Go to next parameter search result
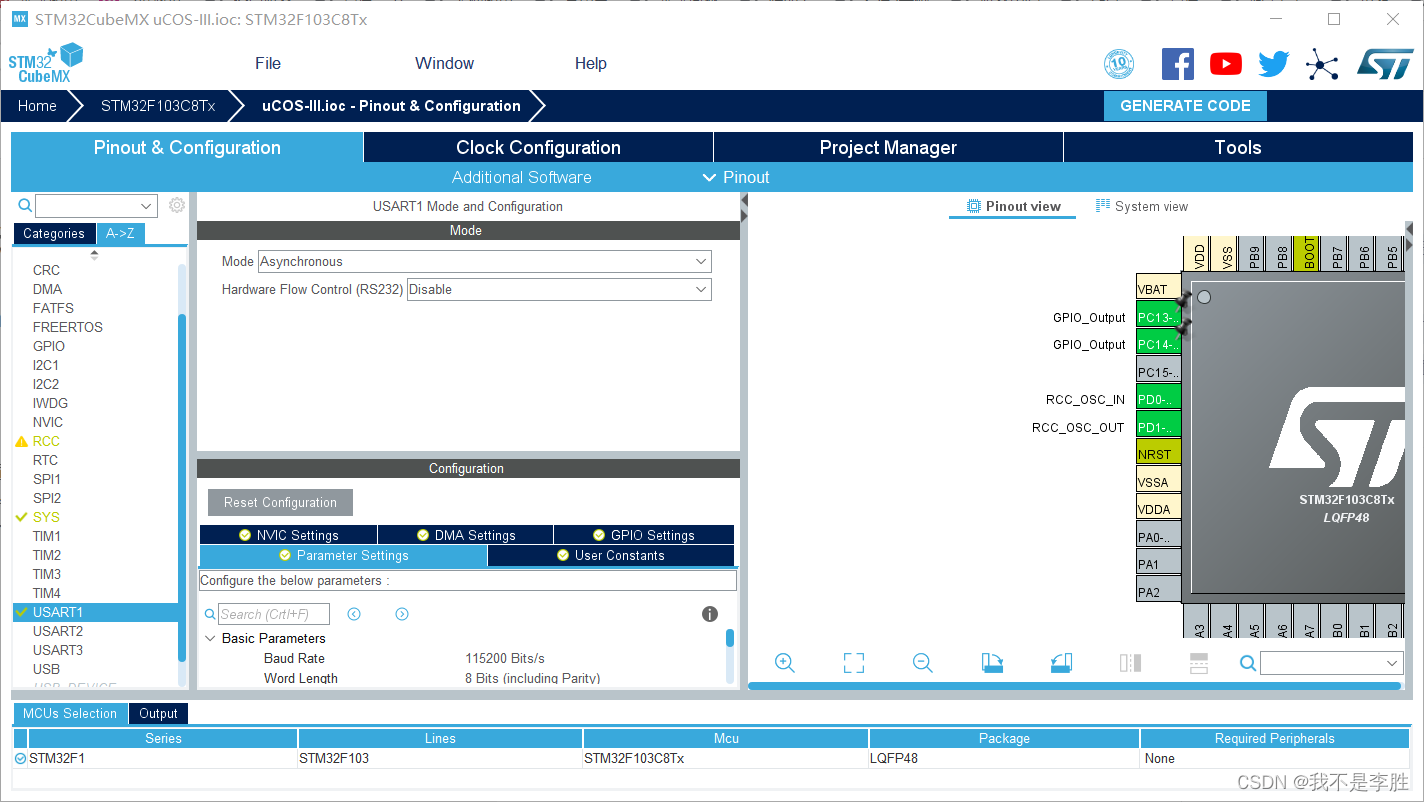This screenshot has height=802, width=1424. point(402,614)
